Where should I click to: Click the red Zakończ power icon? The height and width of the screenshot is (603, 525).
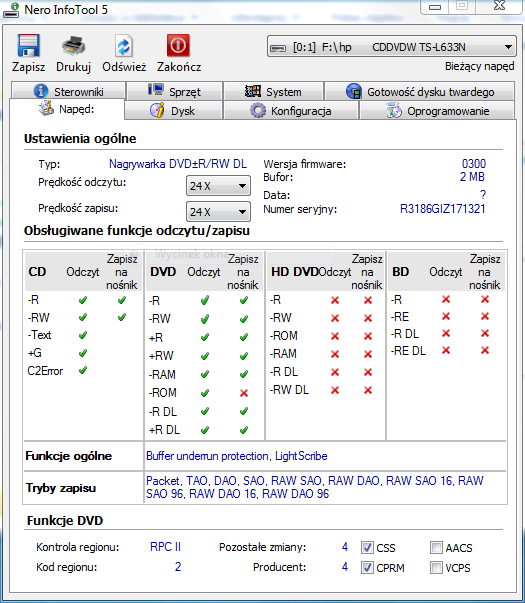(178, 45)
